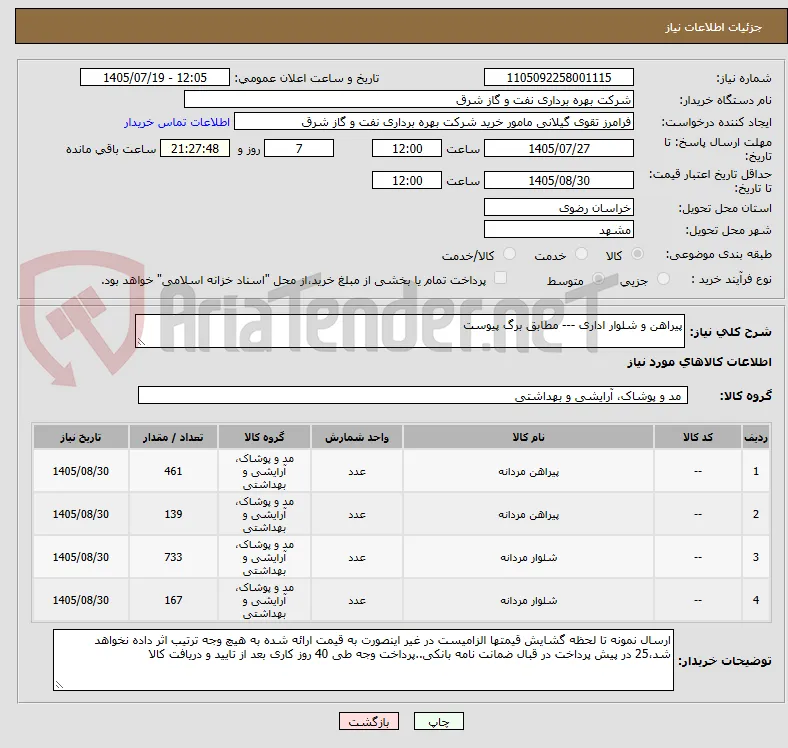
Task: Click پیراهن مردانه in row 1
Action: pyautogui.click(x=528, y=472)
